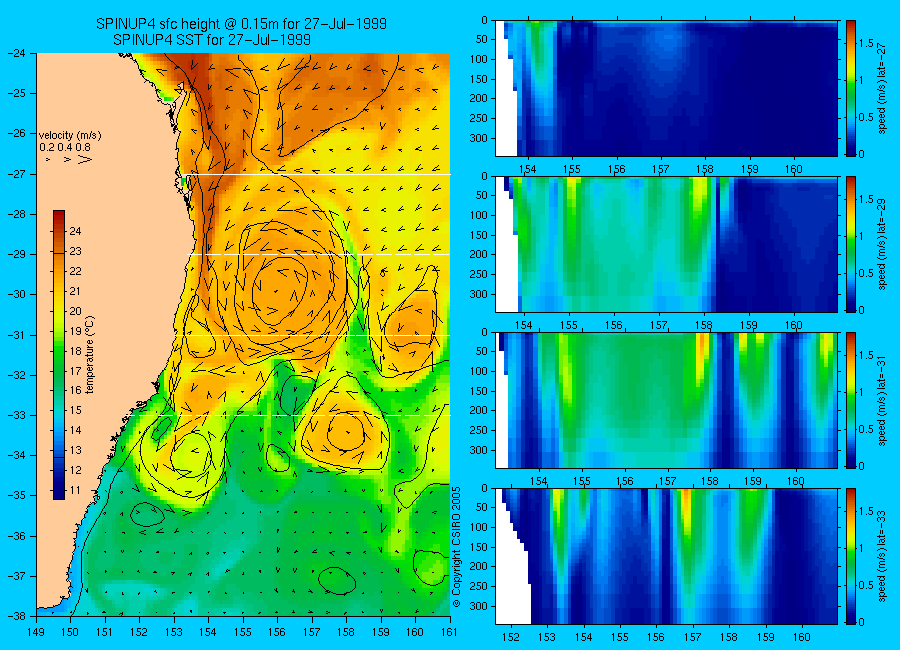Viewport: 900px width, 650px height.
Task: Click longitude 156 under the lat=-31 panel
Action: (624, 481)
